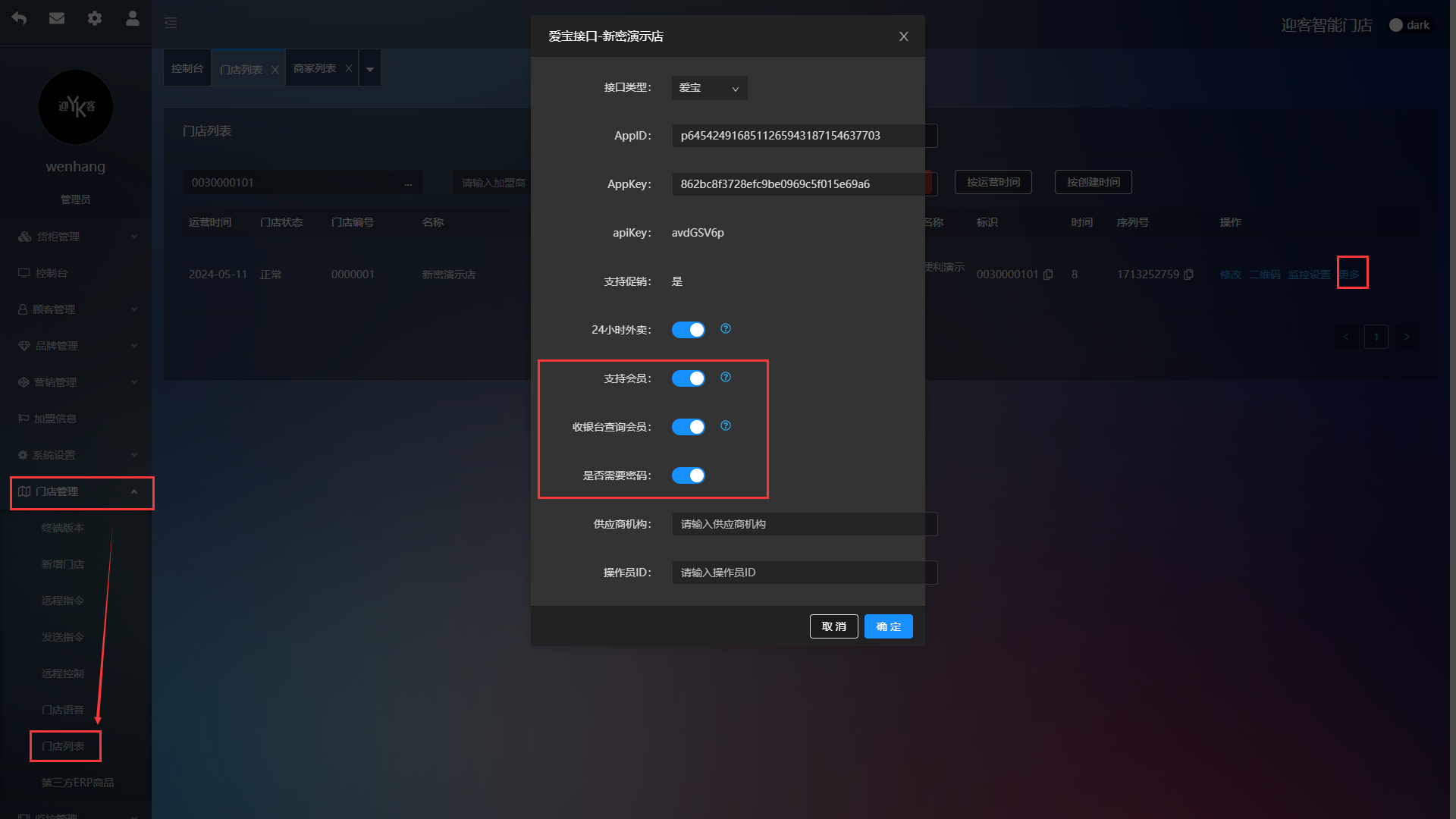Click the 确定 button
This screenshot has width=1456, height=819.
click(889, 626)
